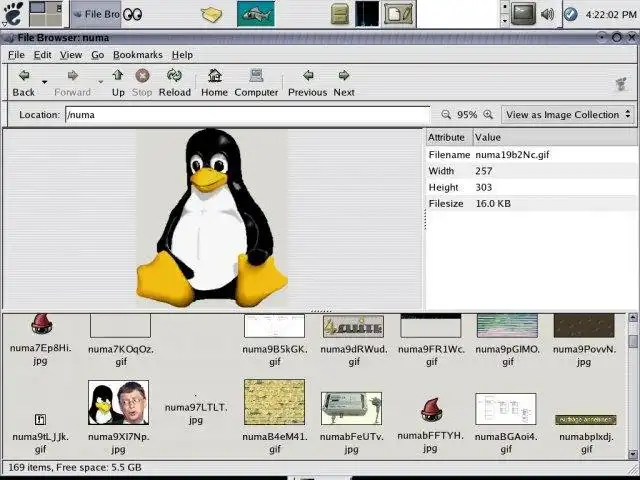Select the Filesize 16.0 KB row
Screen dimensions: 640x480
click(x=531, y=203)
